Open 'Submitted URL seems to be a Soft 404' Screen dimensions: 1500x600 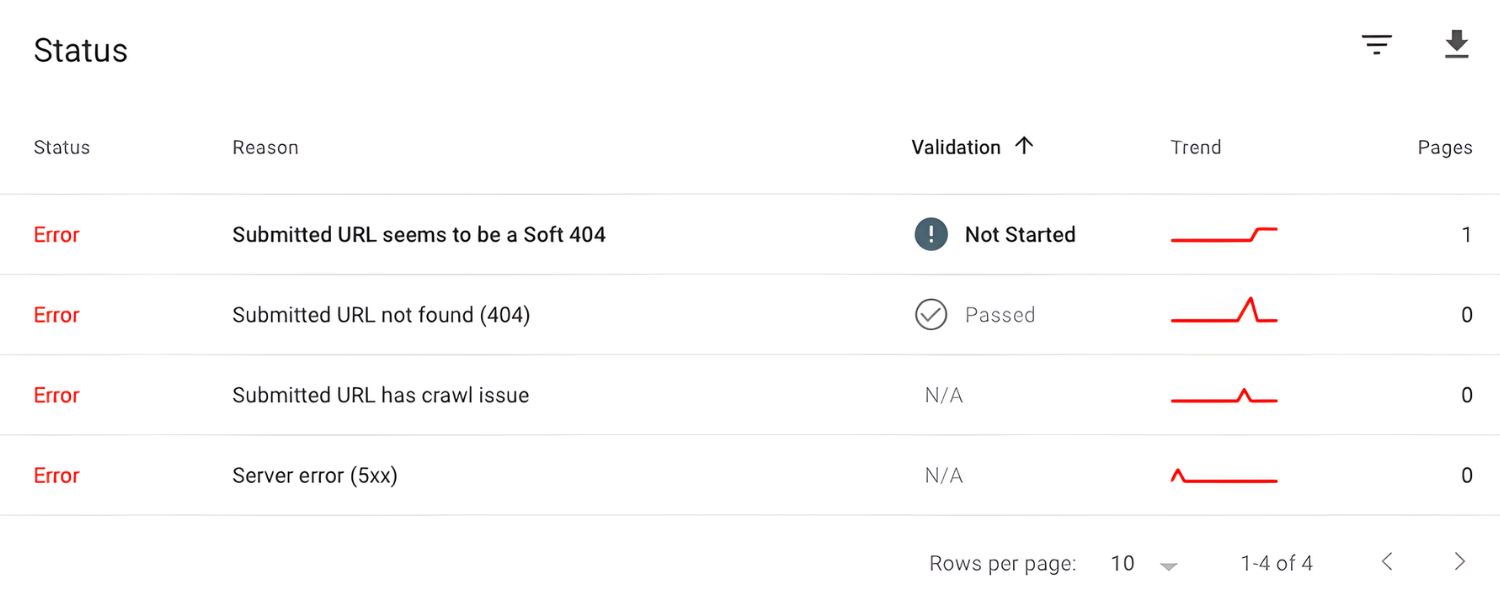click(418, 234)
